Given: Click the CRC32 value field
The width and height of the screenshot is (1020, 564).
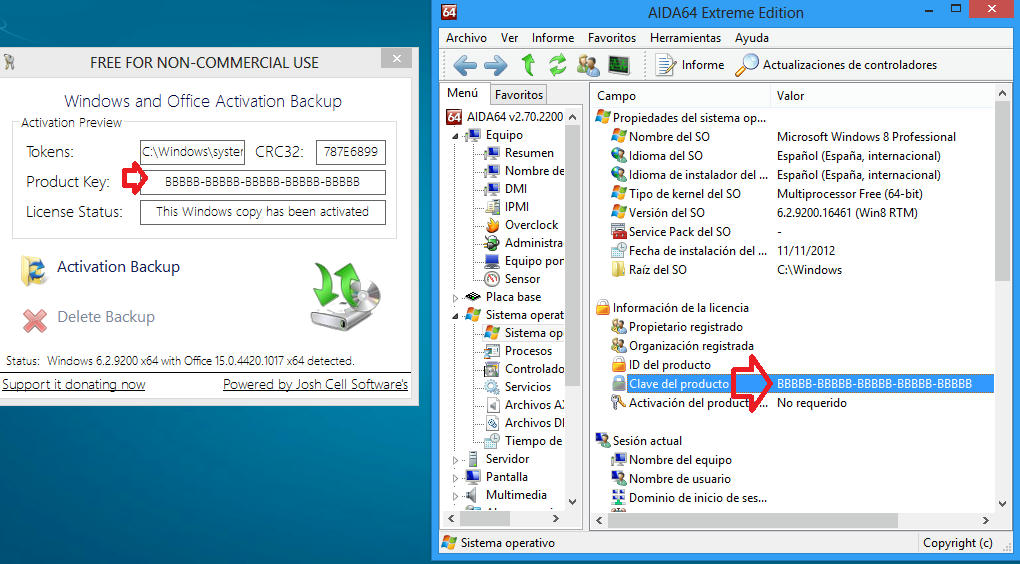Looking at the screenshot, I should pos(351,152).
